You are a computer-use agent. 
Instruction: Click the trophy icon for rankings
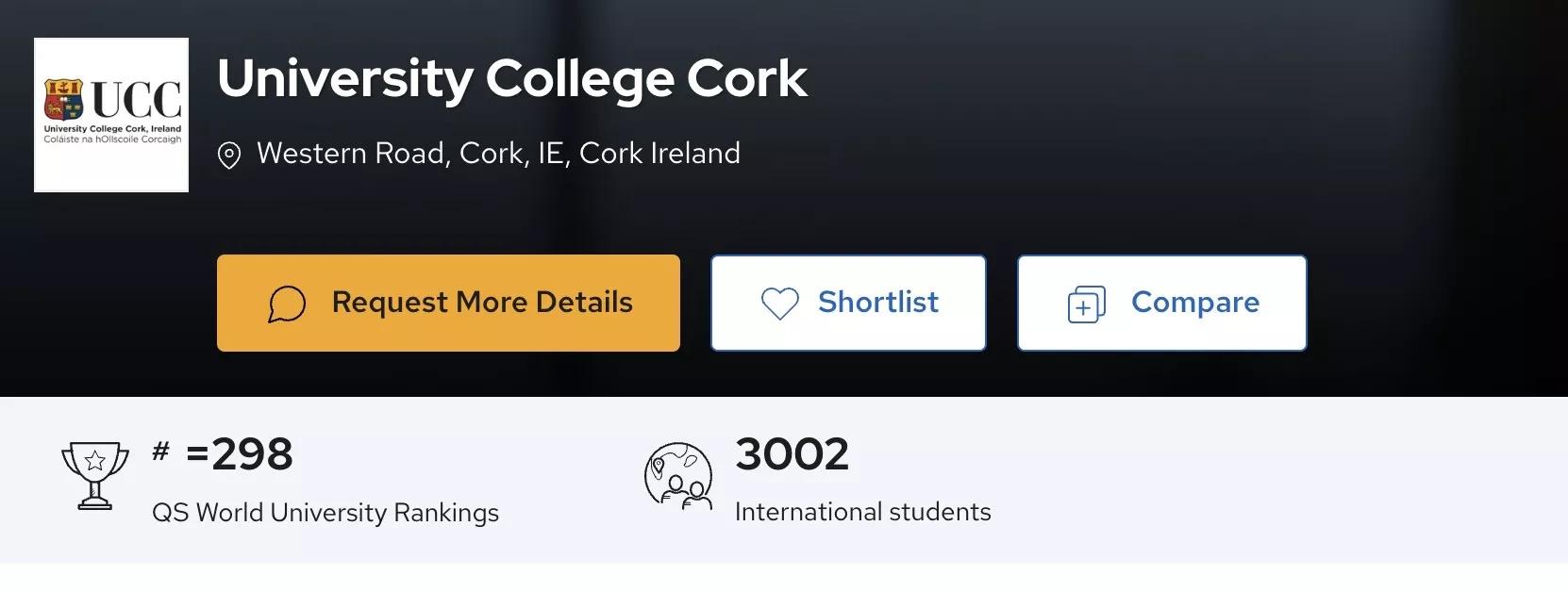tap(94, 474)
